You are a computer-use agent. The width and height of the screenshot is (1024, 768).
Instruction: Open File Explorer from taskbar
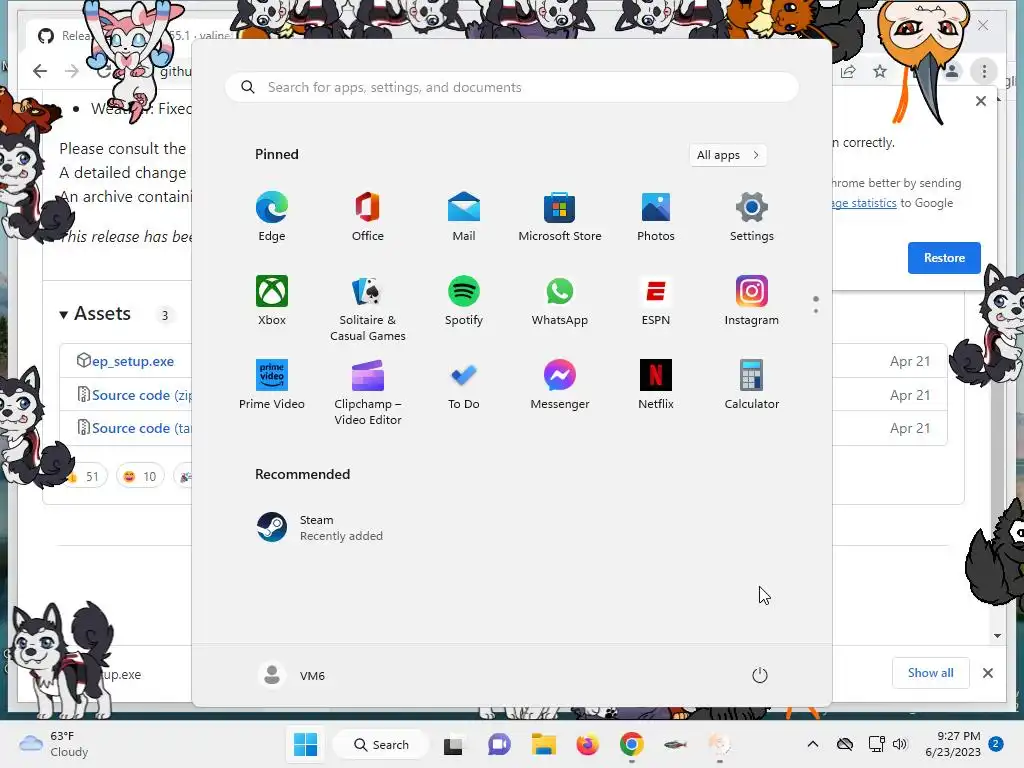[x=543, y=744]
